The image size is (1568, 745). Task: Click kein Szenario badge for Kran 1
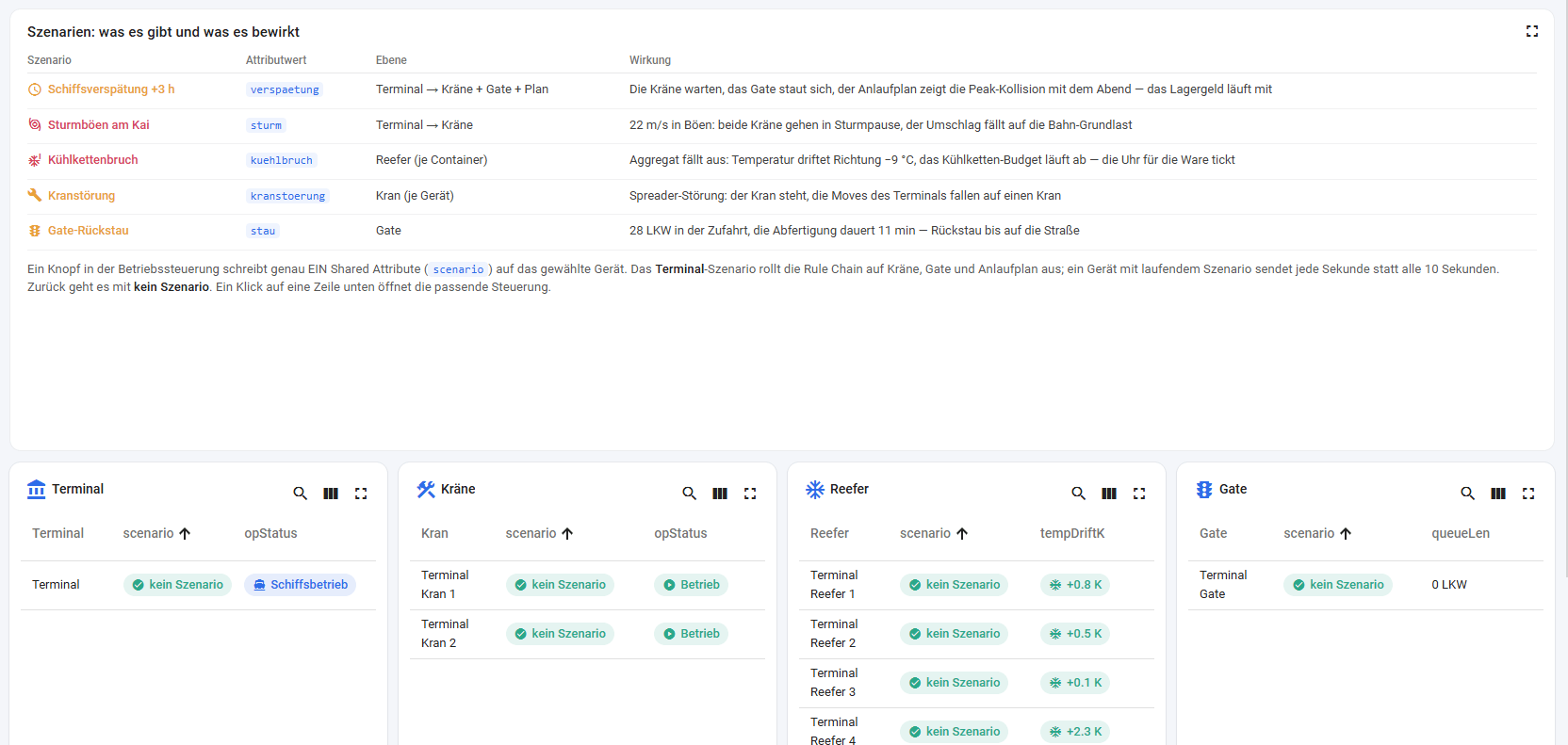(x=560, y=585)
